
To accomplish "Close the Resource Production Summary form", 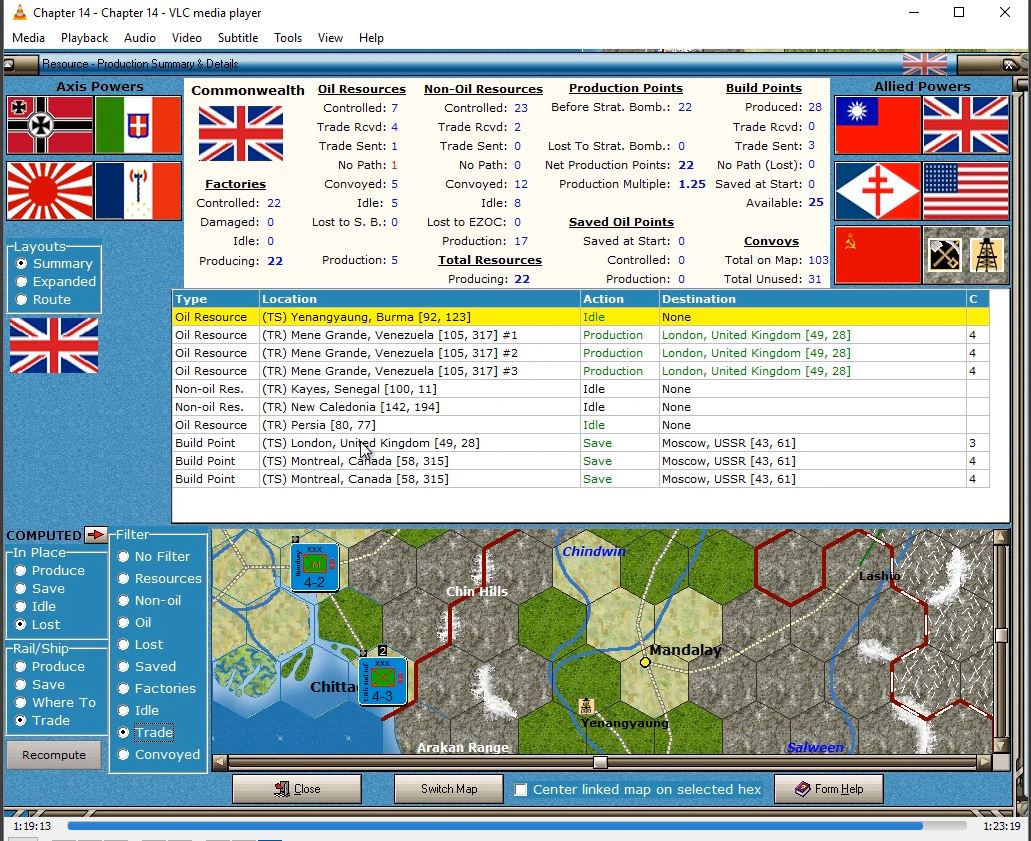I will [1009, 64].
